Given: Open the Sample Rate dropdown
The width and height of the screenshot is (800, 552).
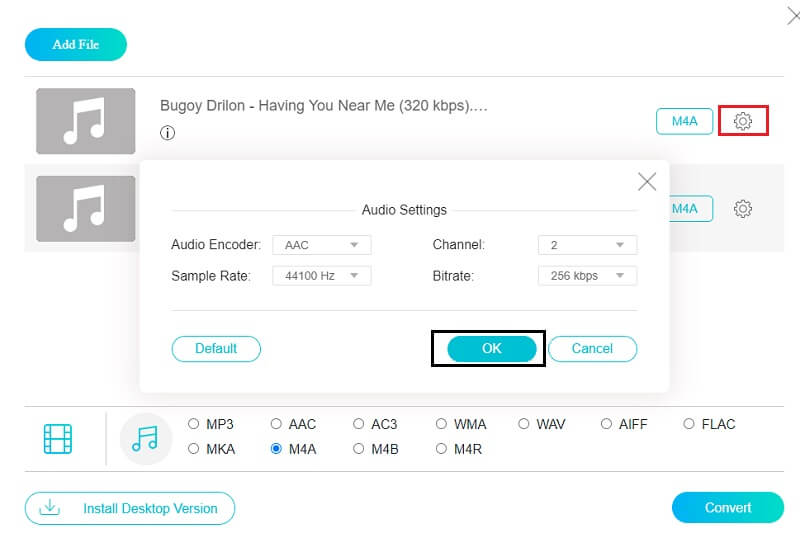Looking at the screenshot, I should [321, 275].
